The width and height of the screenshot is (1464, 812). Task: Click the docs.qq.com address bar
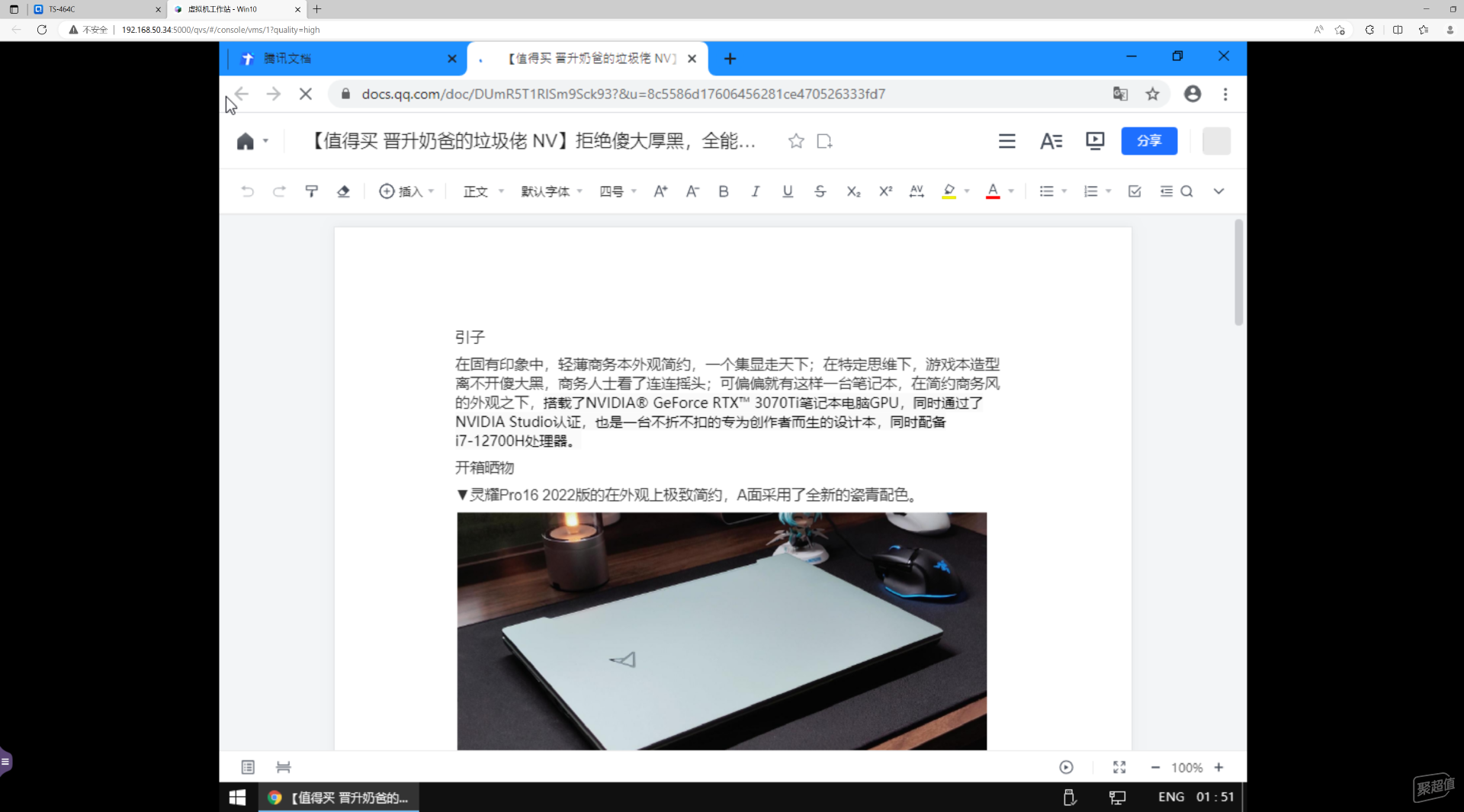[717, 94]
